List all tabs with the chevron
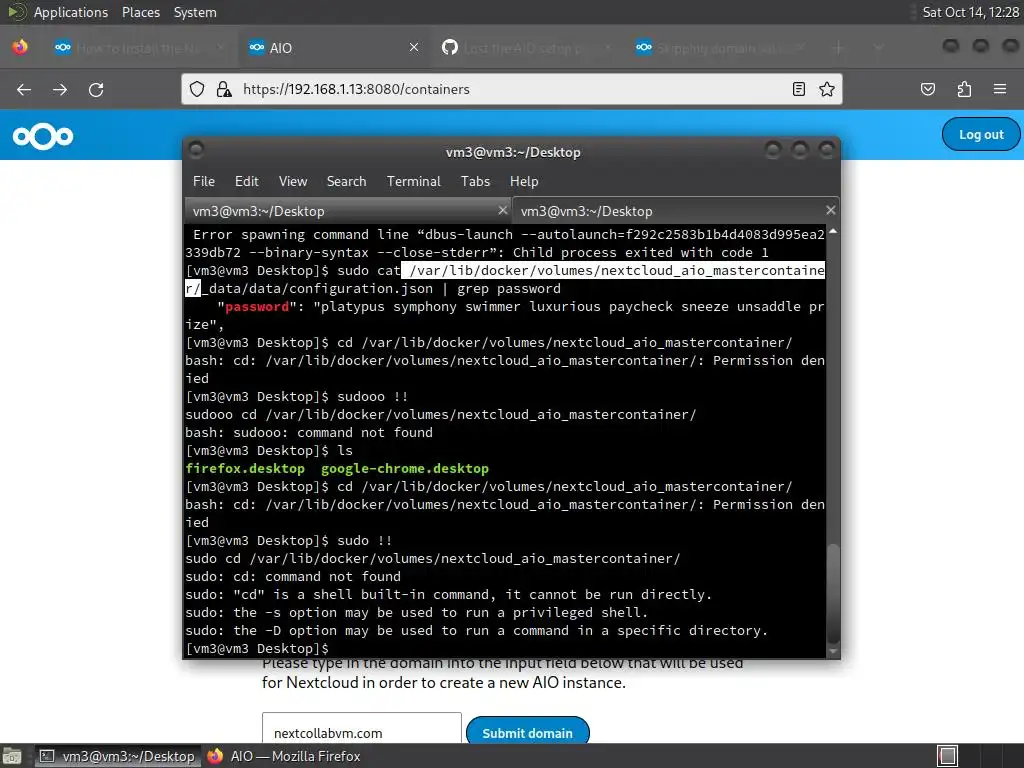The height and width of the screenshot is (768, 1024). tap(878, 47)
